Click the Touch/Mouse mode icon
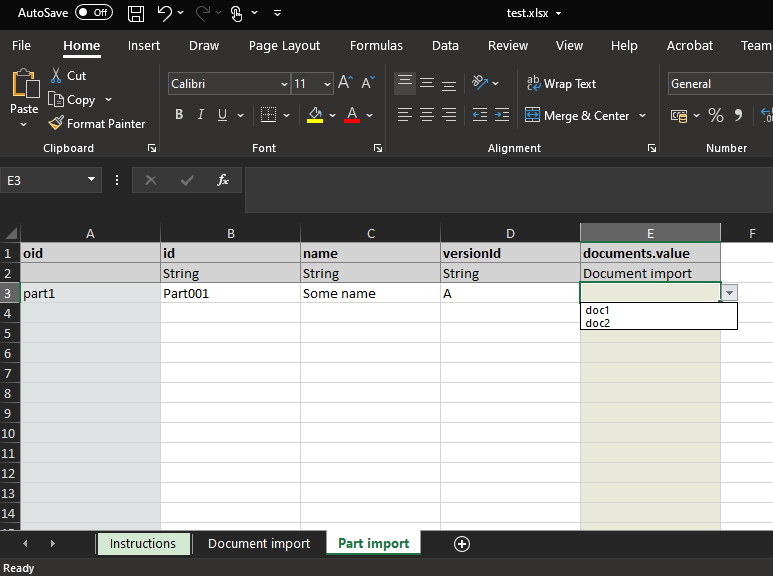This screenshot has height=576, width=773. pyautogui.click(x=237, y=13)
